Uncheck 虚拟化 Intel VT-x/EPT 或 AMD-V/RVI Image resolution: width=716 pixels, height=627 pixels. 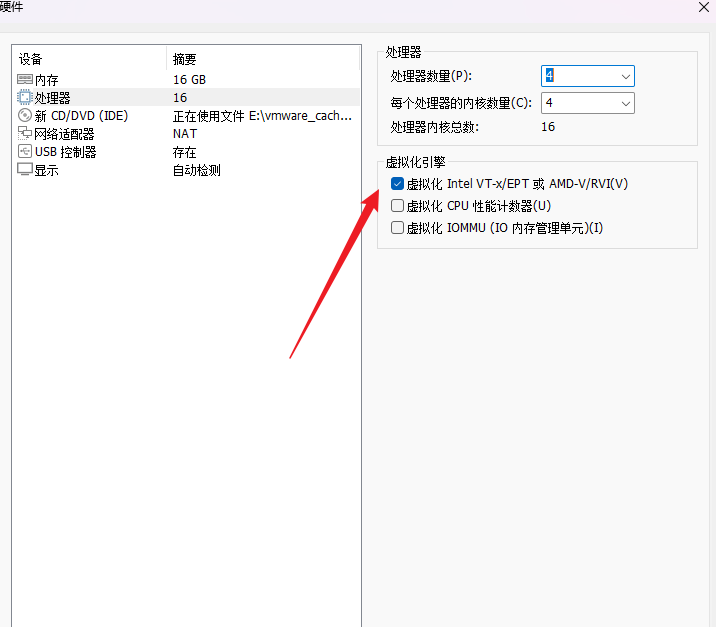point(397,184)
